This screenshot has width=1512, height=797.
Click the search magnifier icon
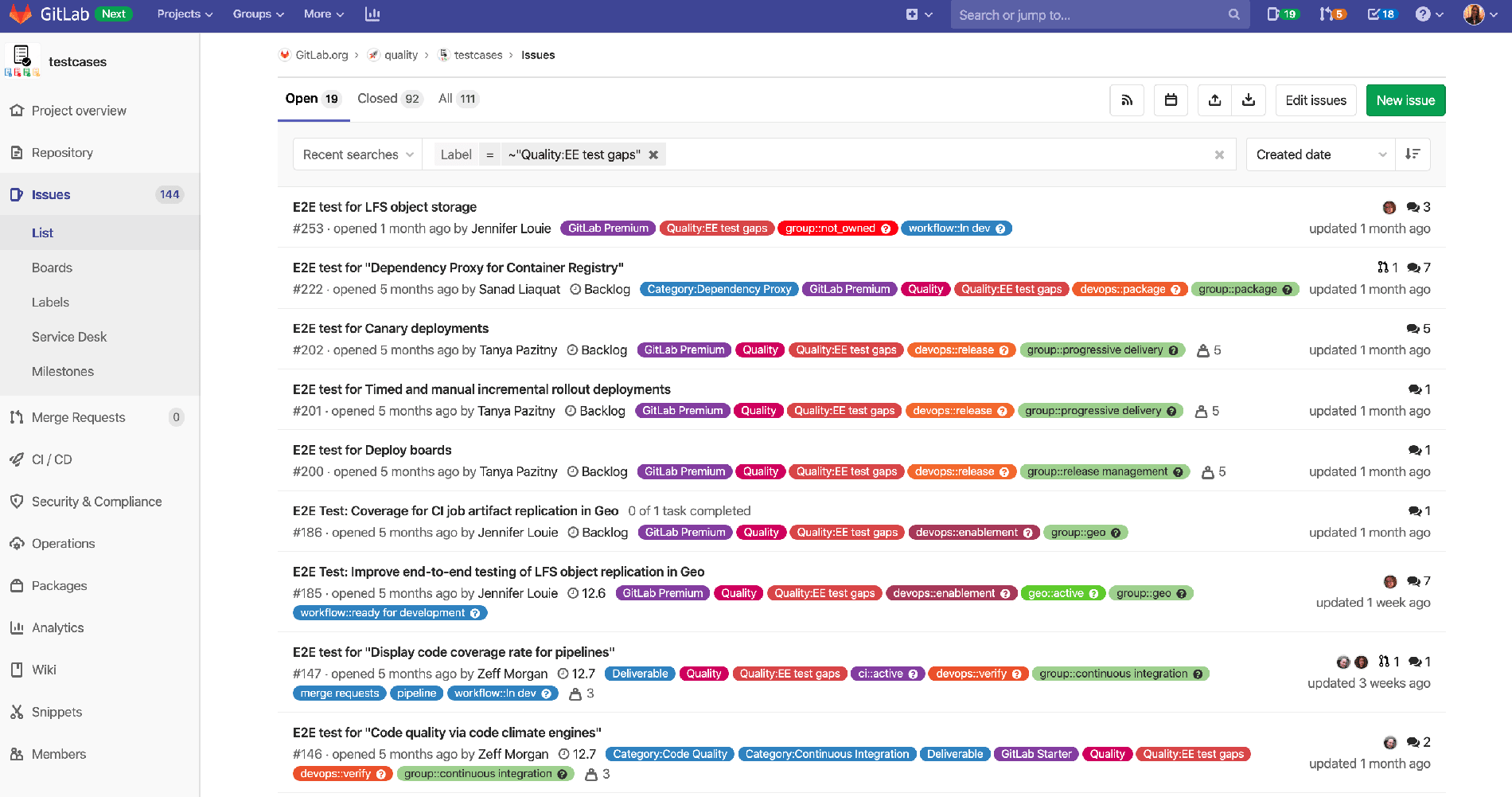(x=1233, y=14)
